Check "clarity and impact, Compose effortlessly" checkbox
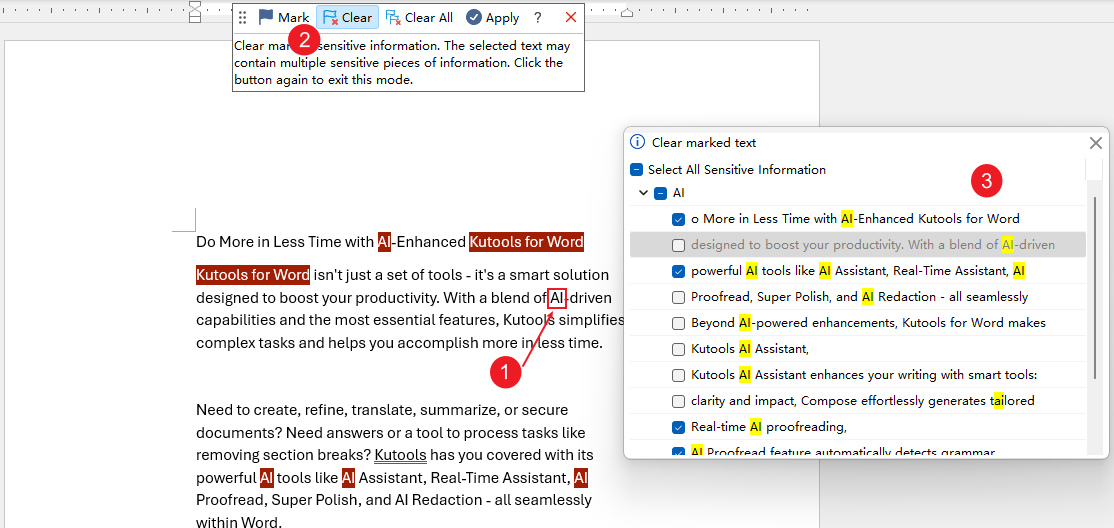 pyautogui.click(x=678, y=401)
